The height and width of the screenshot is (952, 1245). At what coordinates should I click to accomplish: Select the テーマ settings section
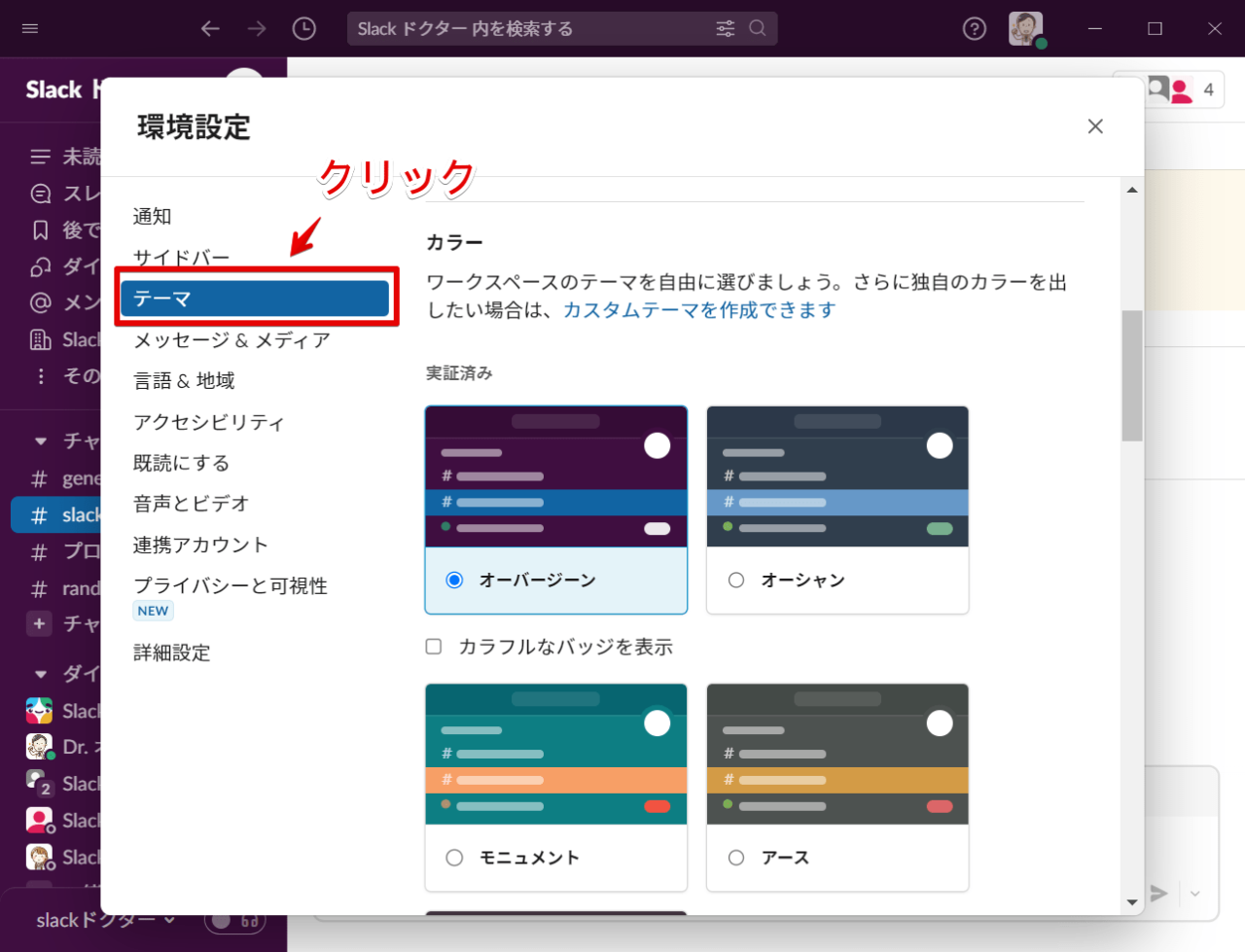255,299
